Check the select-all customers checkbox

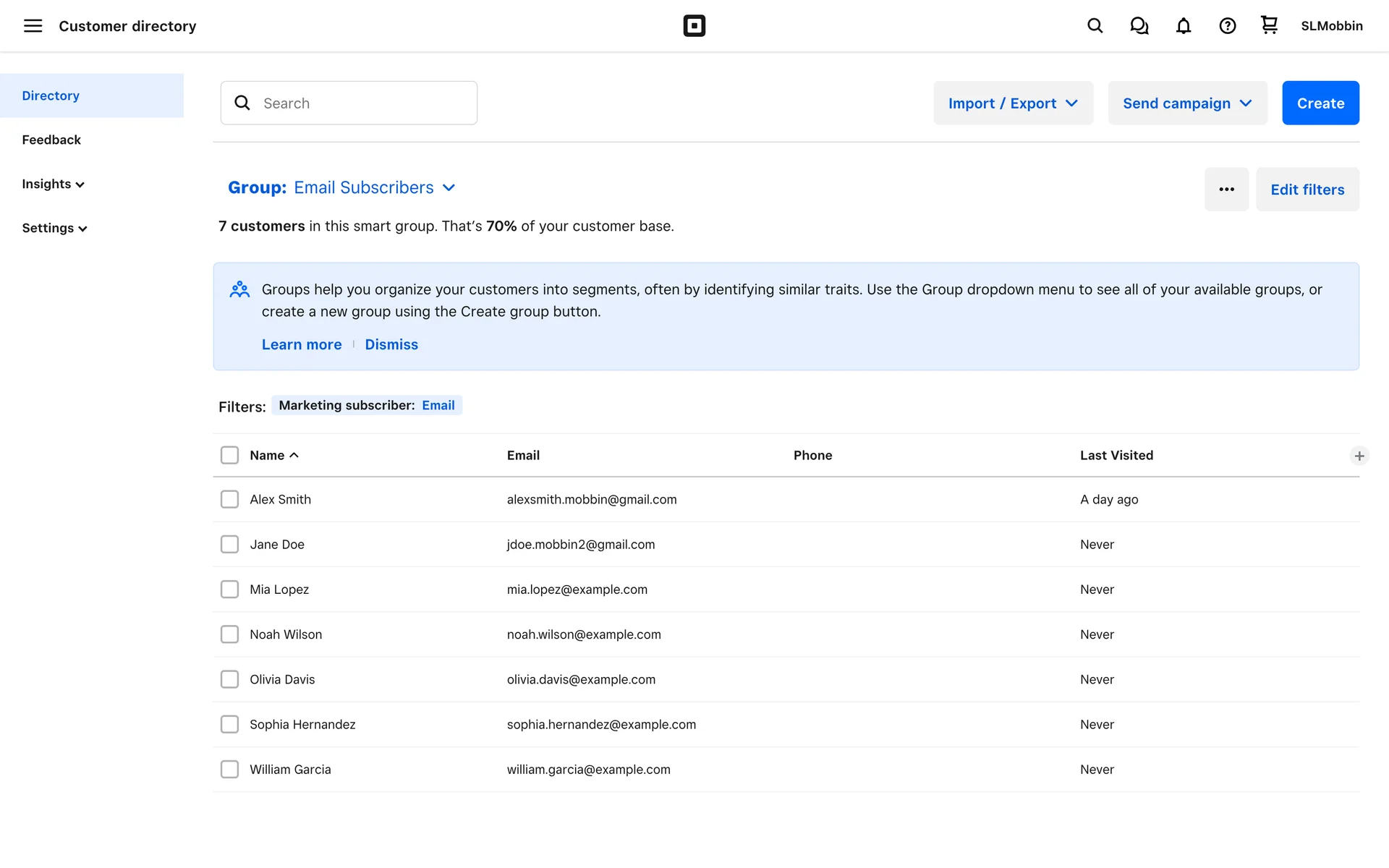[229, 455]
